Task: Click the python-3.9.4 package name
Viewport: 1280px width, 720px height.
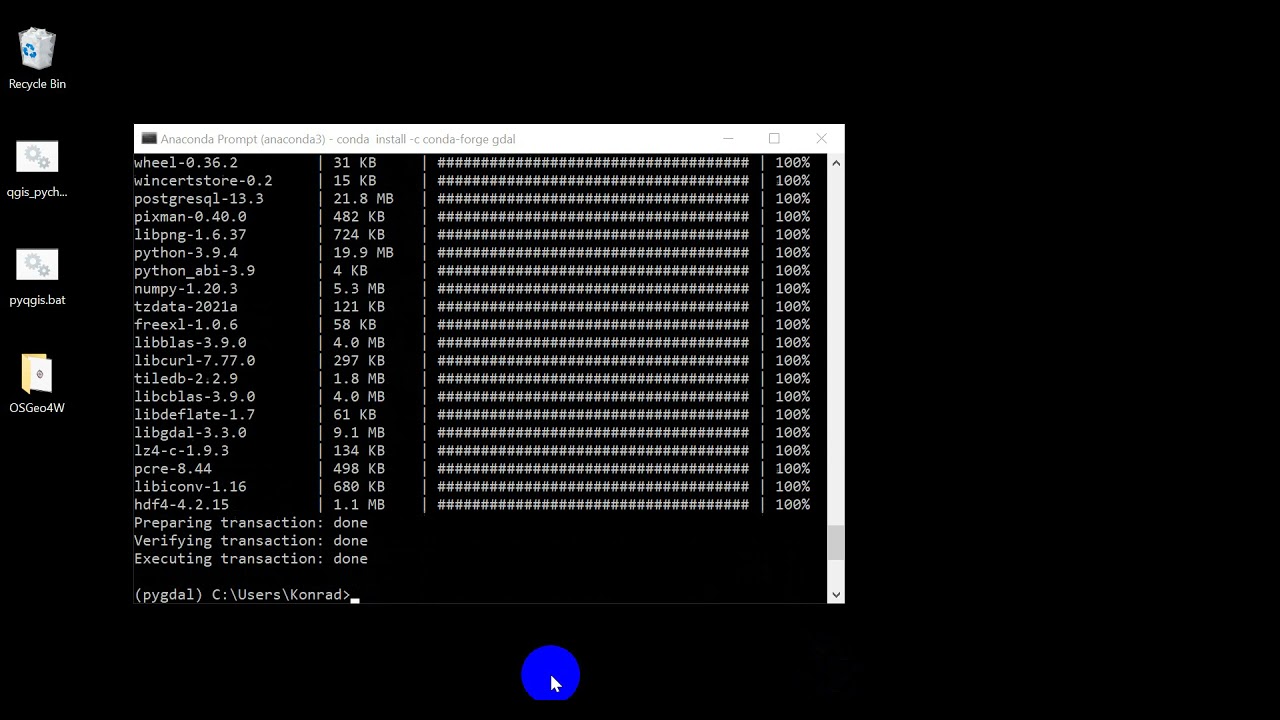Action: [x=186, y=253]
